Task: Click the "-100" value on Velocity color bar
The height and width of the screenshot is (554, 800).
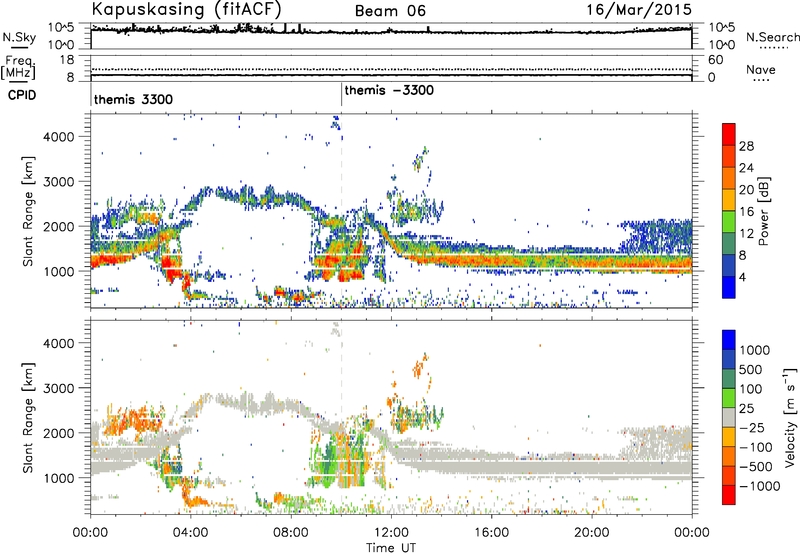Action: click(x=756, y=447)
